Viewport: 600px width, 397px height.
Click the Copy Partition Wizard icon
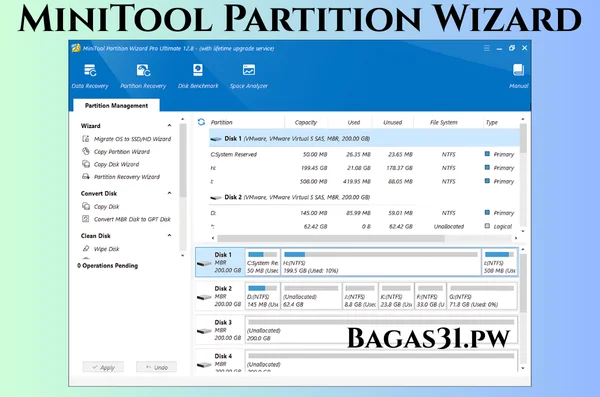[x=86, y=151]
